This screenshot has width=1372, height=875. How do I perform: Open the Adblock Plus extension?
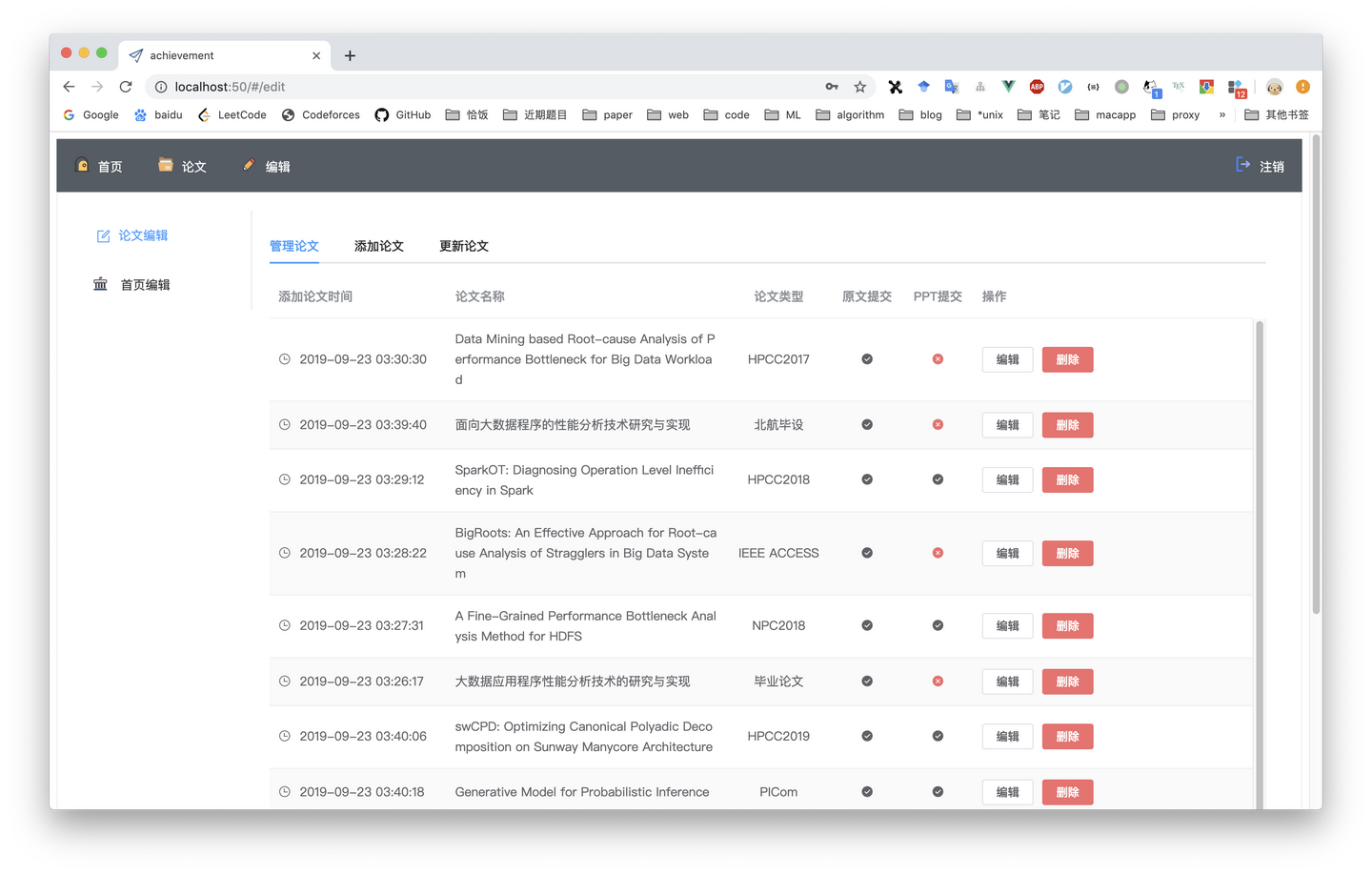coord(1037,87)
